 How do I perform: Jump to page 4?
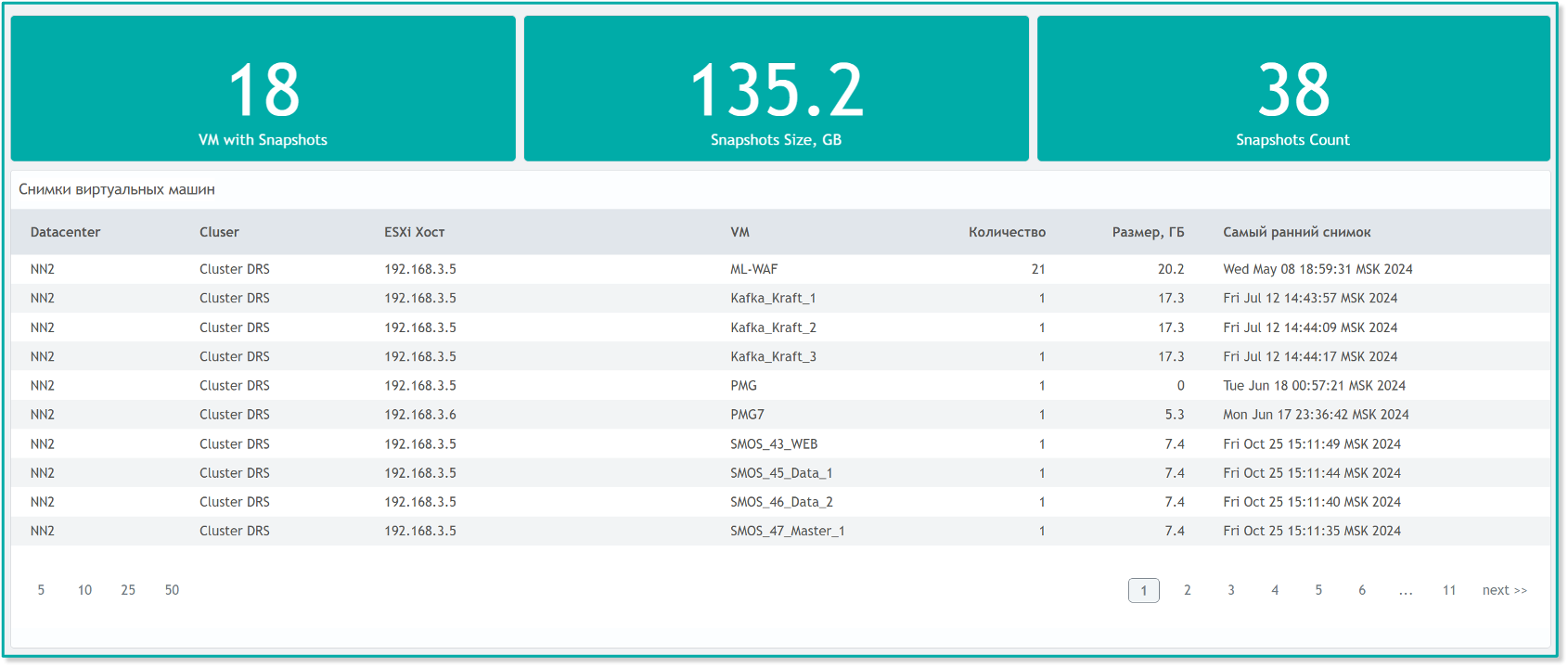(x=1275, y=590)
